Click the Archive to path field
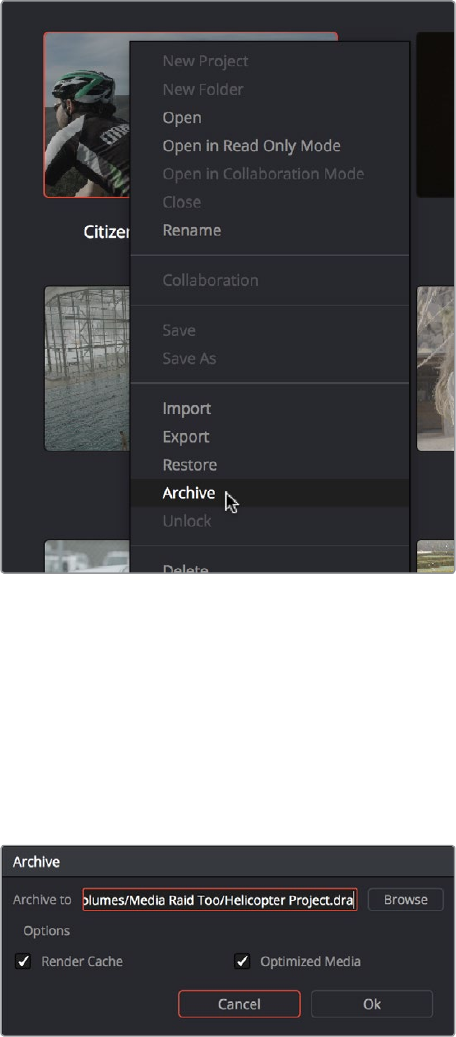Screen dimensions: 456x1037 220,899
